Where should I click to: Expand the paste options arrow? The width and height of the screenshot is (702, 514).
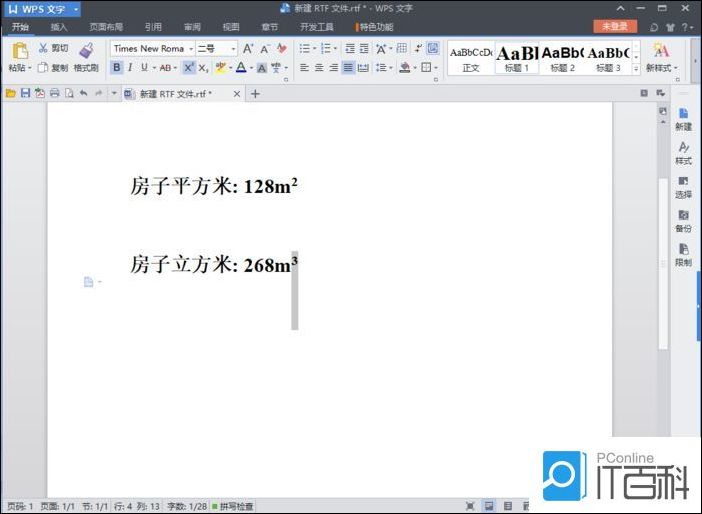click(30, 68)
